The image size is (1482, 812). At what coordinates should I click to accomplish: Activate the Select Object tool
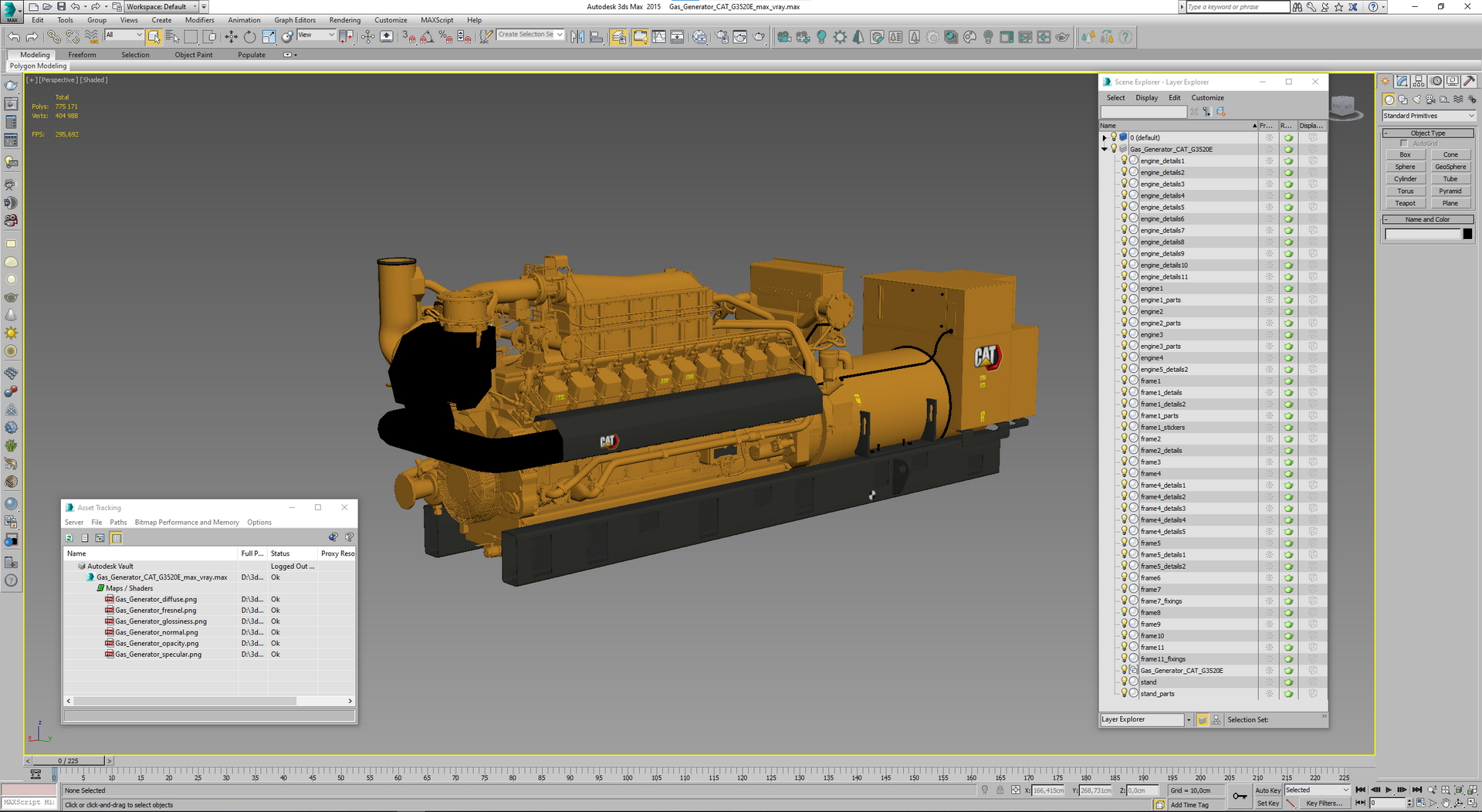point(154,37)
